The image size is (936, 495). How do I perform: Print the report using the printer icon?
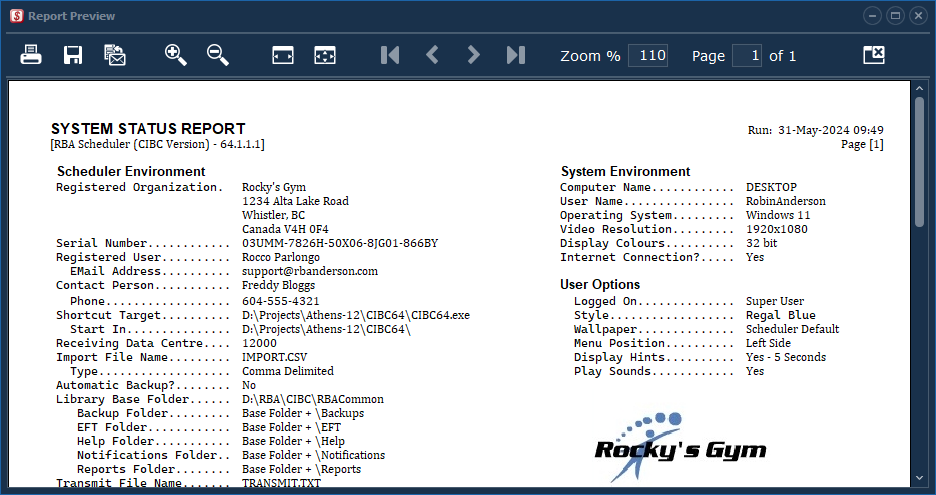(31, 56)
